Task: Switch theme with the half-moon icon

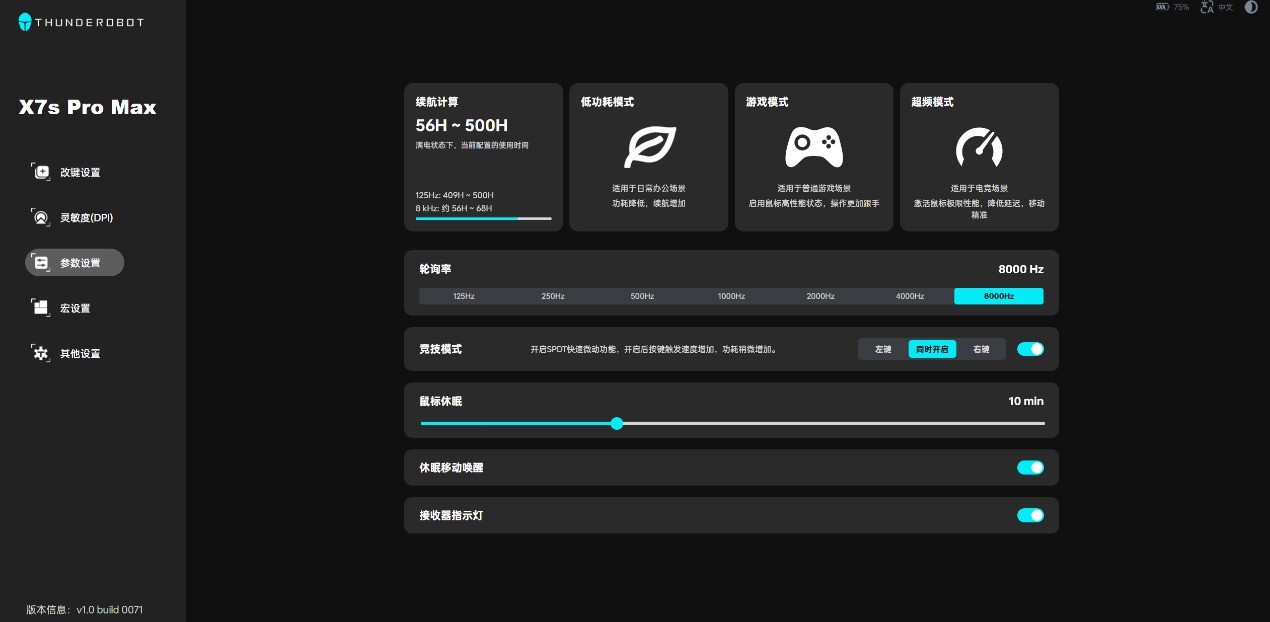Action: pos(1251,7)
